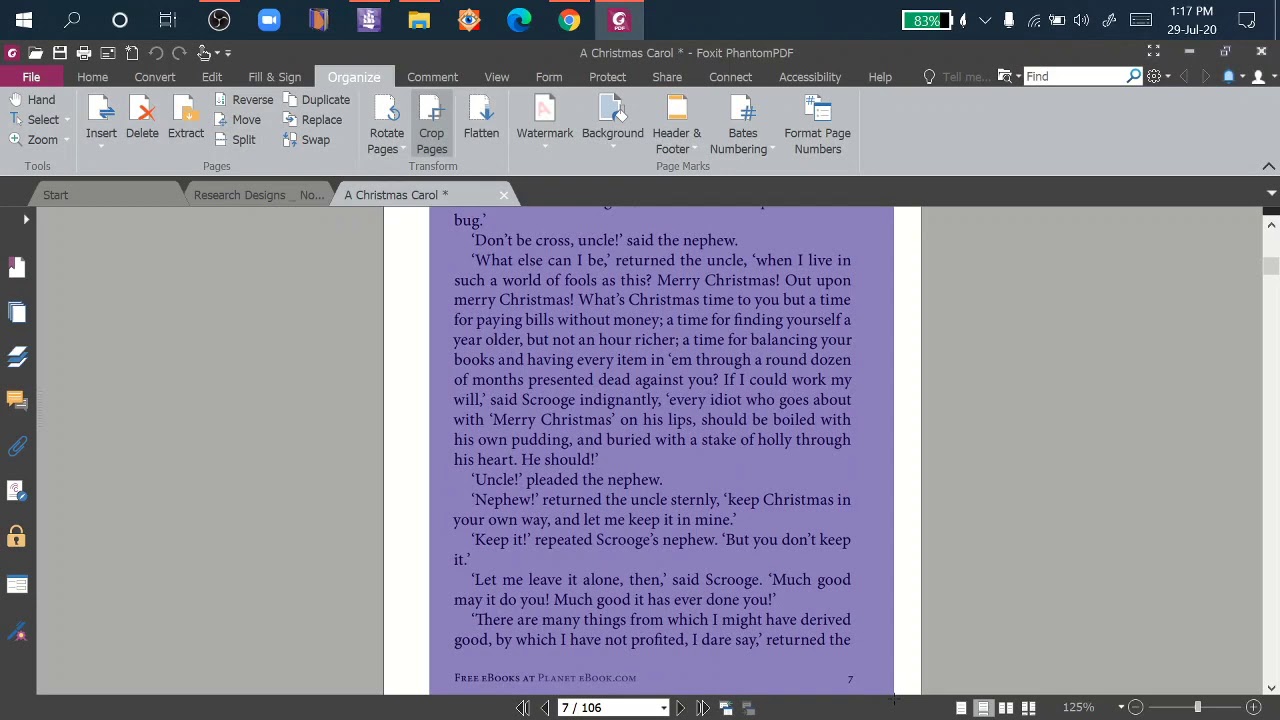Click the vertical scrollbar thumb
1280x720 pixels.
click(x=1271, y=266)
